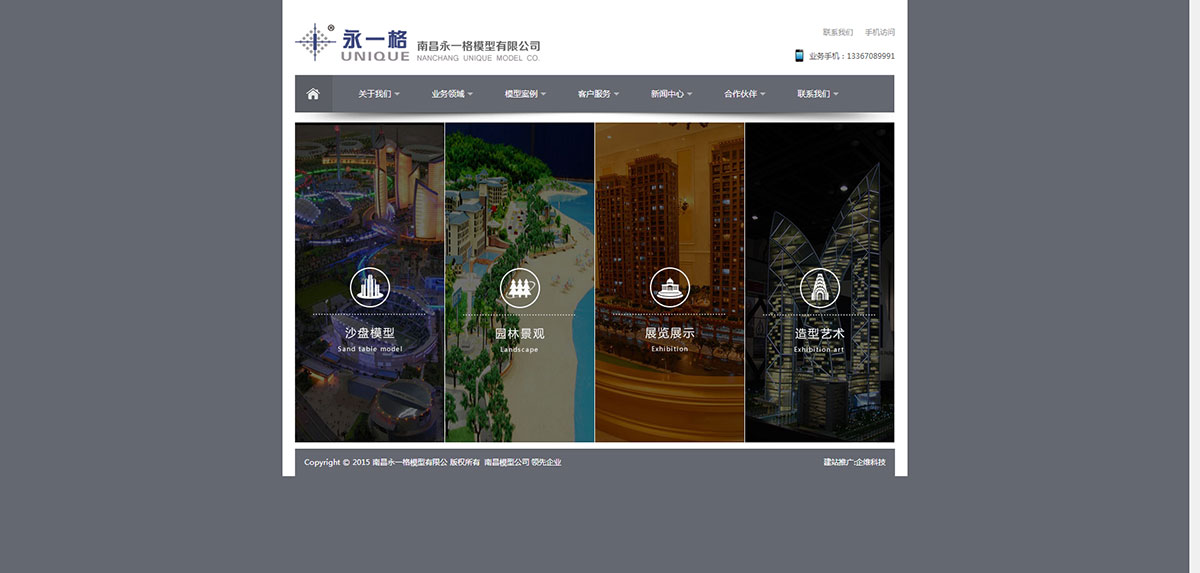This screenshot has width=1200, height=573.
Task: Click the landscape trees circle icon
Action: click(x=519, y=288)
